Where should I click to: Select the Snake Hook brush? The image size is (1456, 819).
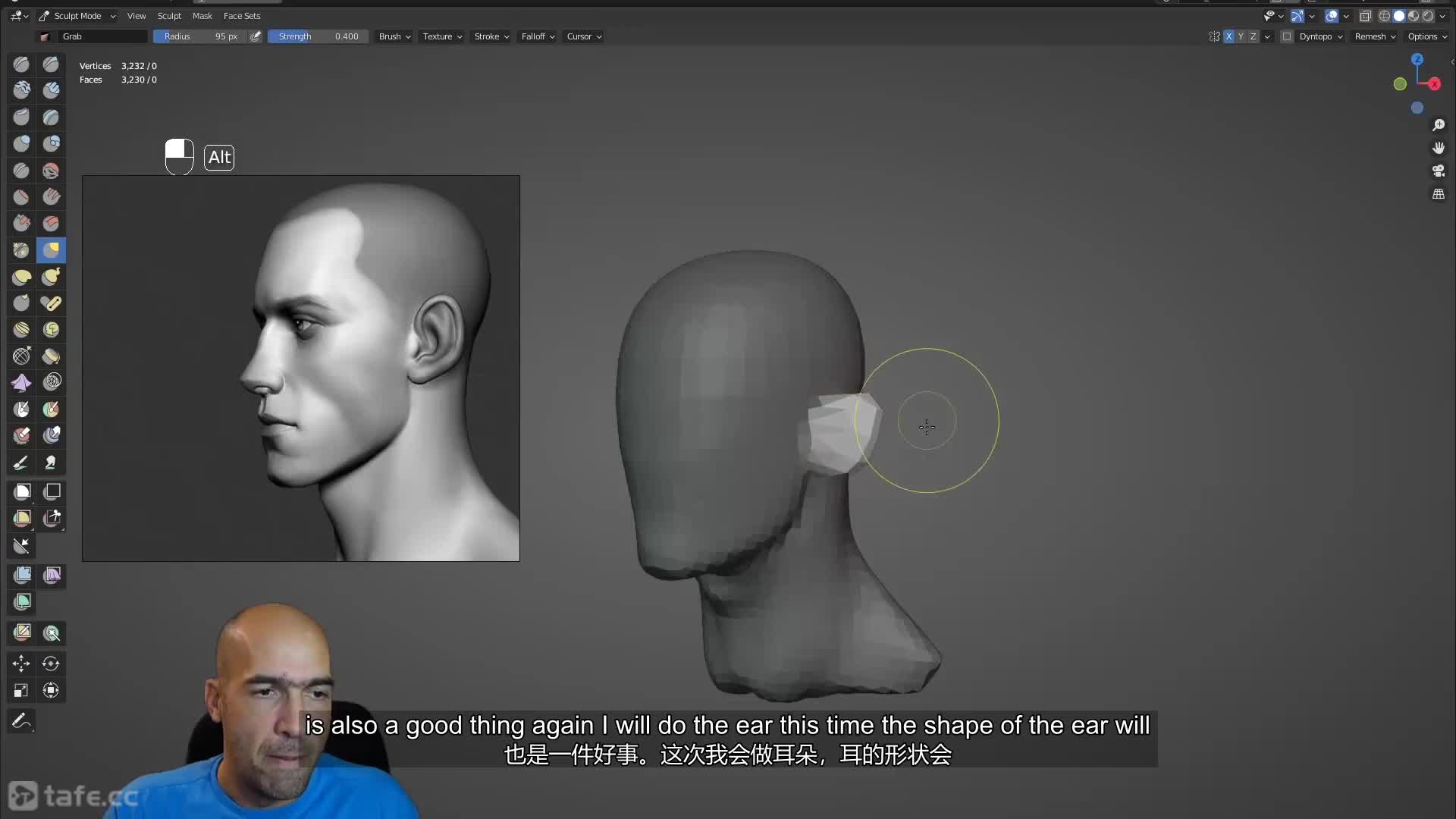(x=51, y=276)
